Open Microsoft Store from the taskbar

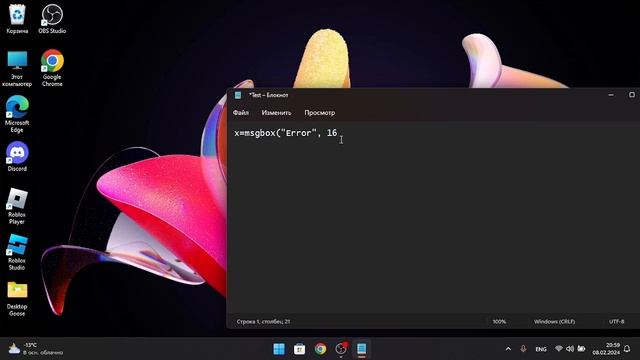point(300,349)
